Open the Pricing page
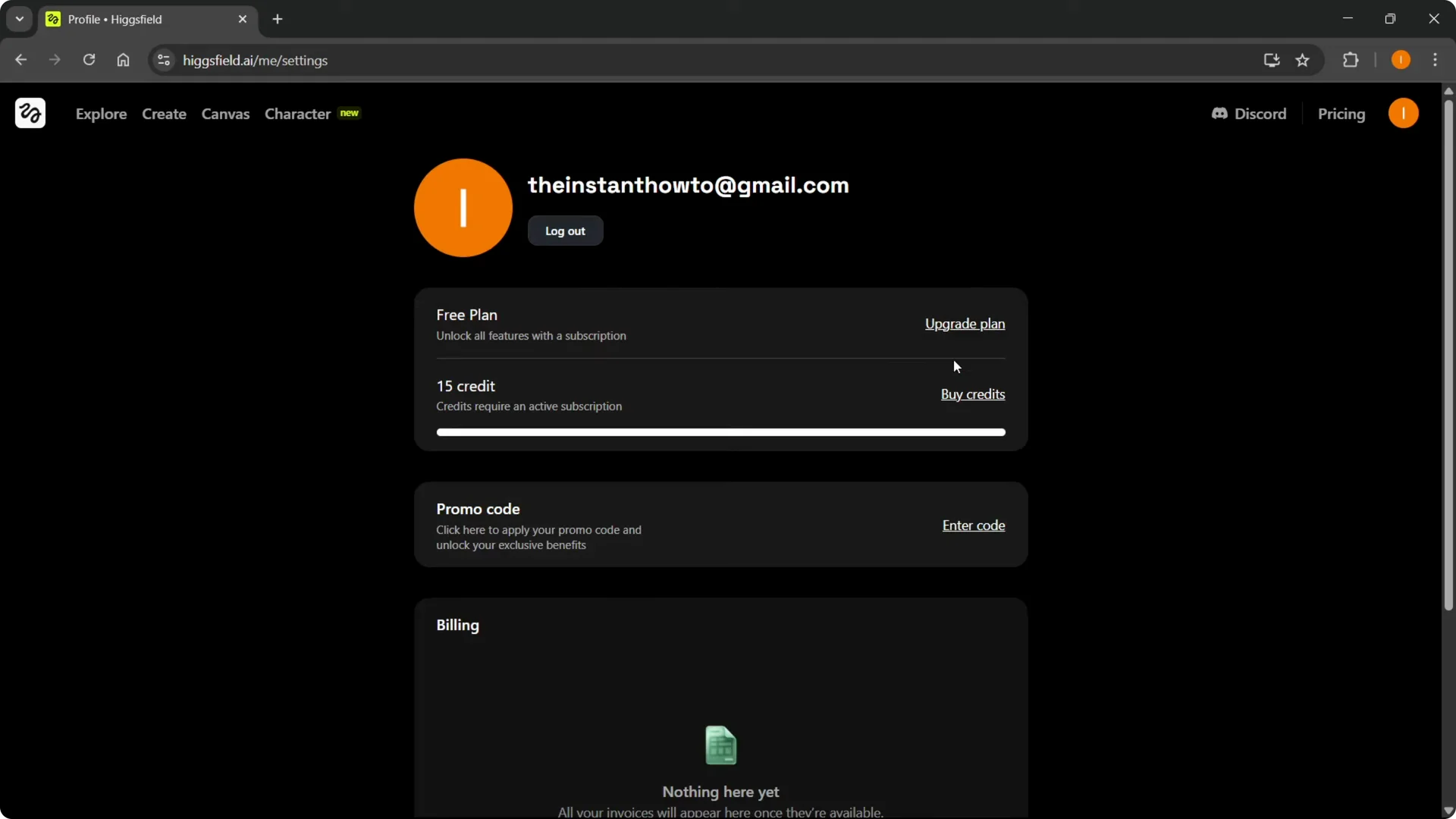 coord(1341,114)
